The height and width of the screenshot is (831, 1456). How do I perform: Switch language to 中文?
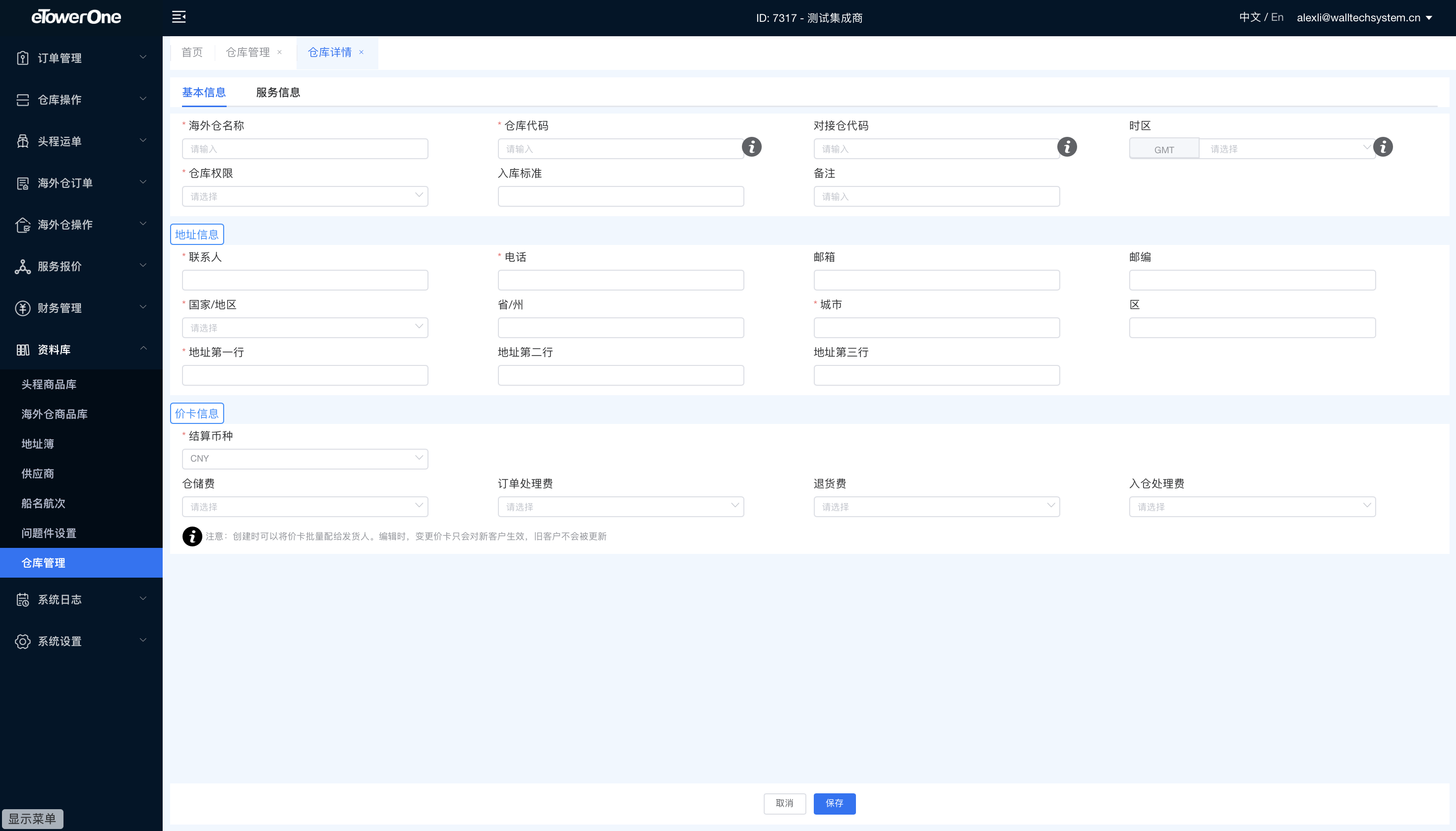tap(1249, 17)
